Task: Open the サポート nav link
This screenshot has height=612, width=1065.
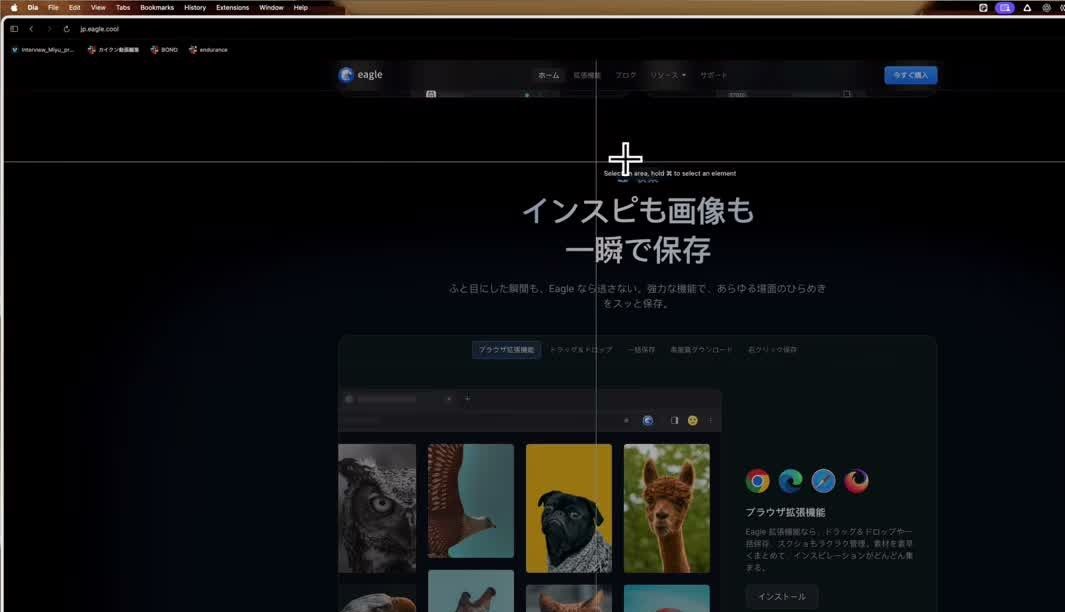Action: tap(713, 75)
